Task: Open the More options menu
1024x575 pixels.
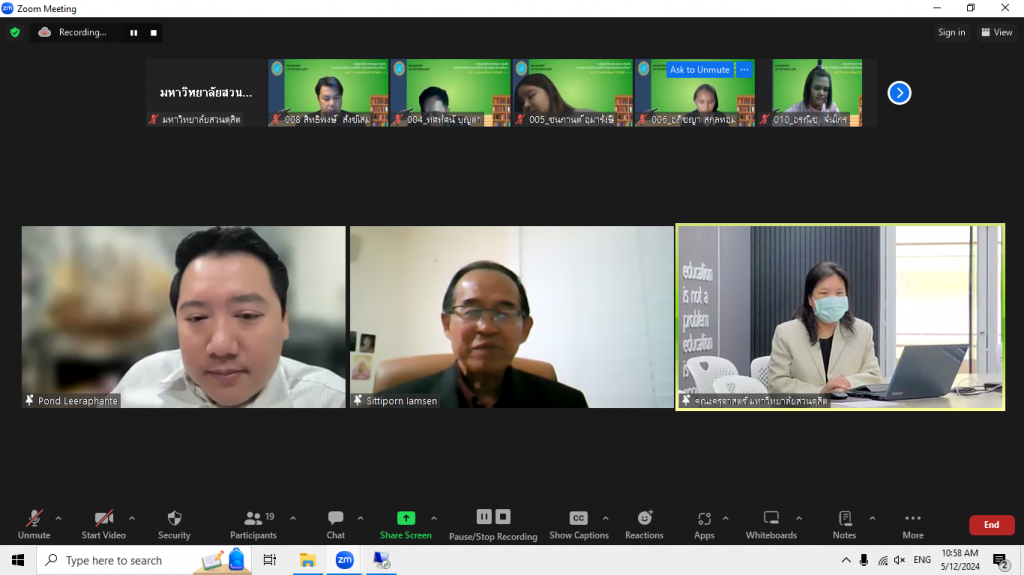Action: point(912,523)
